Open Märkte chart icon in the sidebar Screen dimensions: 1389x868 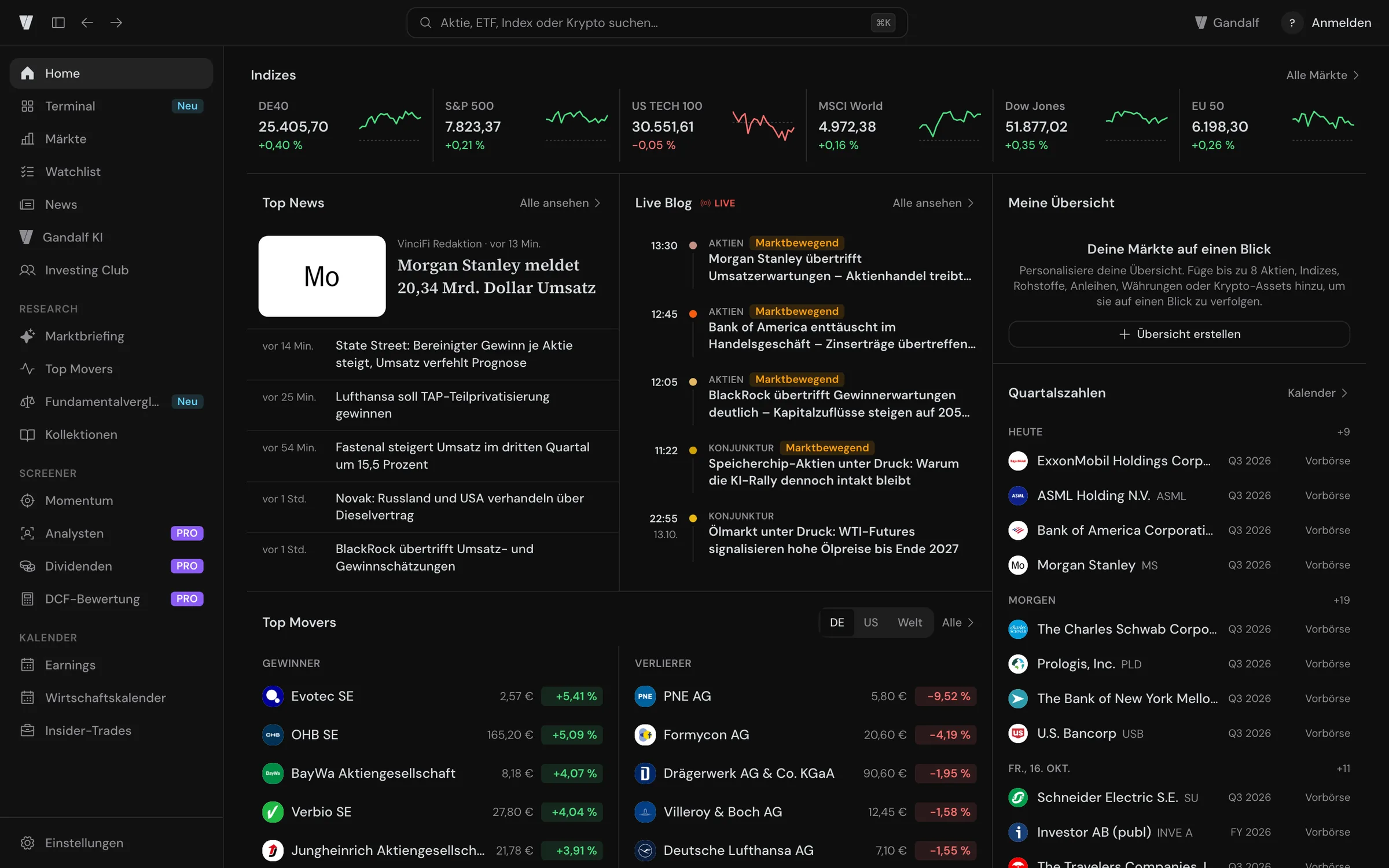point(27,139)
